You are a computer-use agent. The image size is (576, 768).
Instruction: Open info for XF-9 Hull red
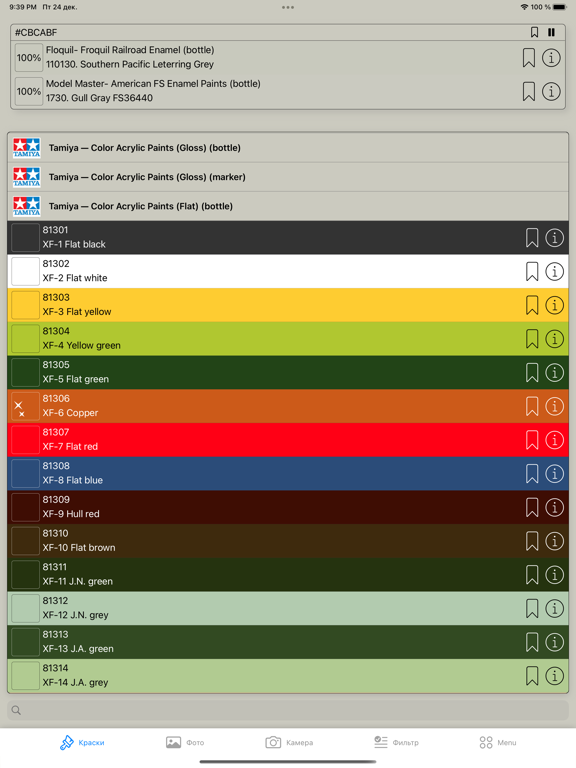tap(554, 508)
